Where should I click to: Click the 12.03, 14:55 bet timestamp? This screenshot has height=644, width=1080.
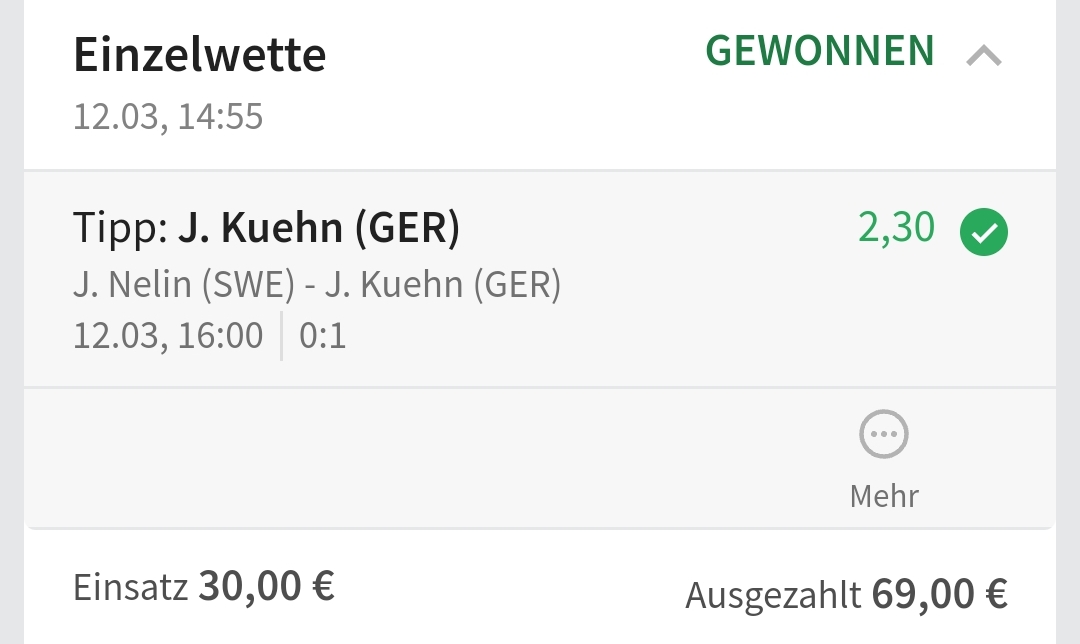(x=168, y=117)
